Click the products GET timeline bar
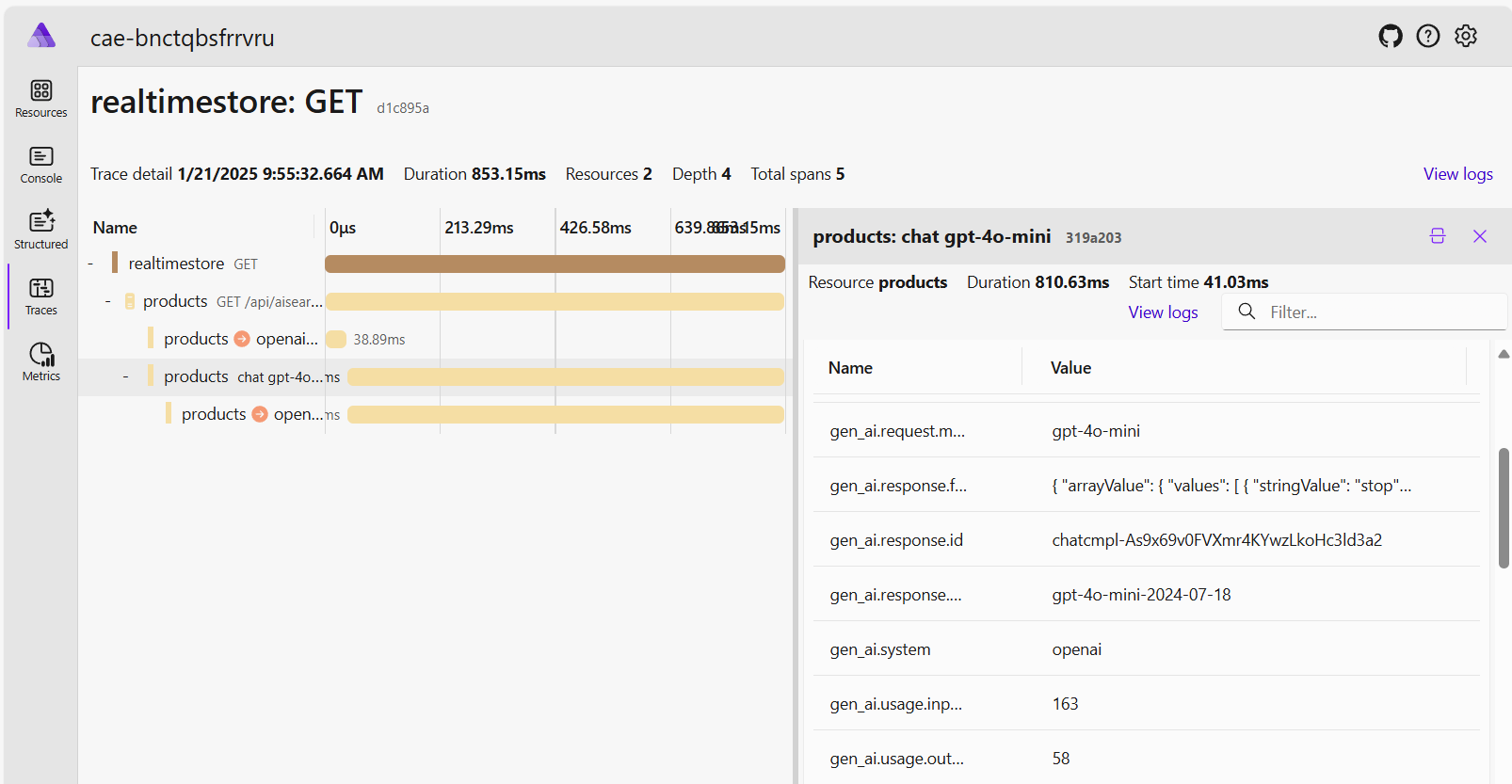 [x=555, y=301]
